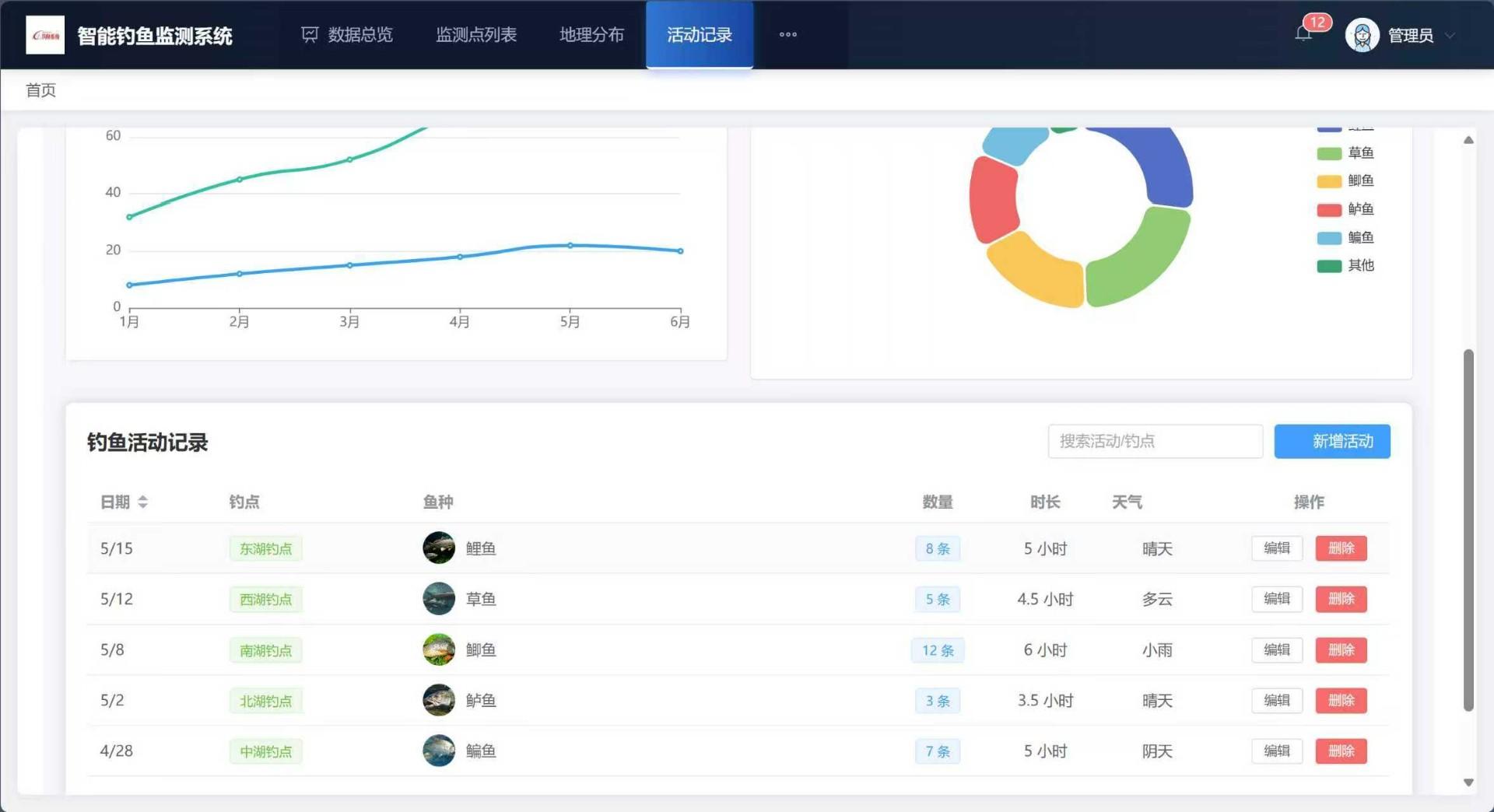Click the carp fish thumbnail in 5/15 row
Image resolution: width=1494 pixels, height=812 pixels.
tap(439, 548)
